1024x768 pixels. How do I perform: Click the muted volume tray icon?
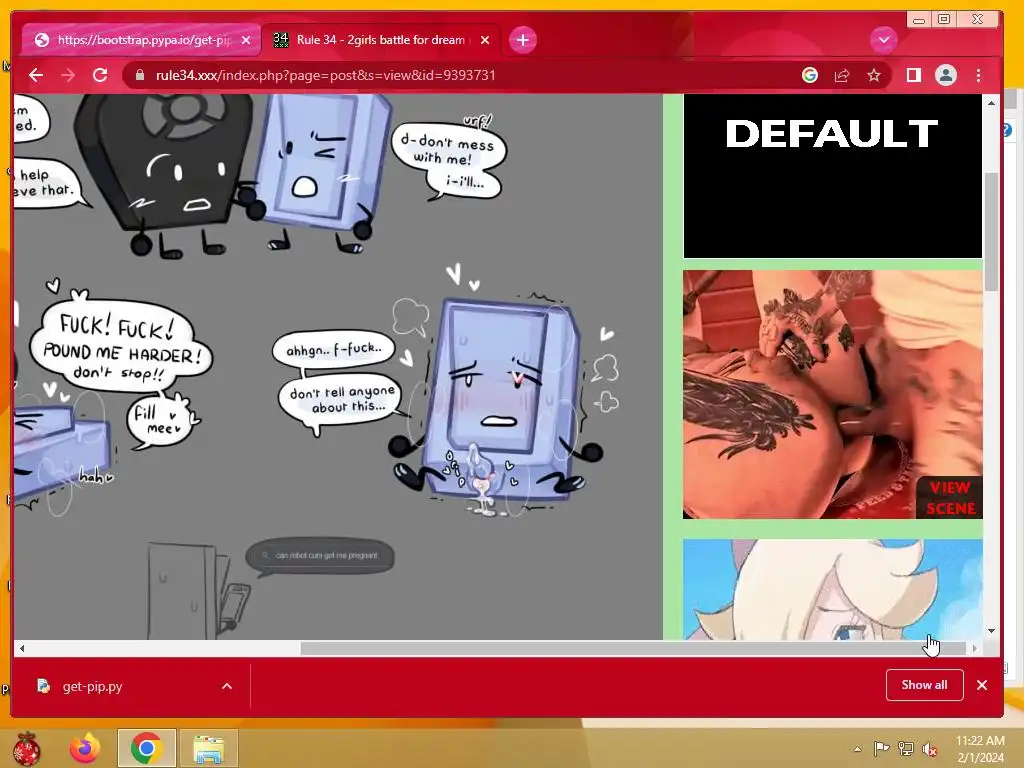click(x=930, y=749)
